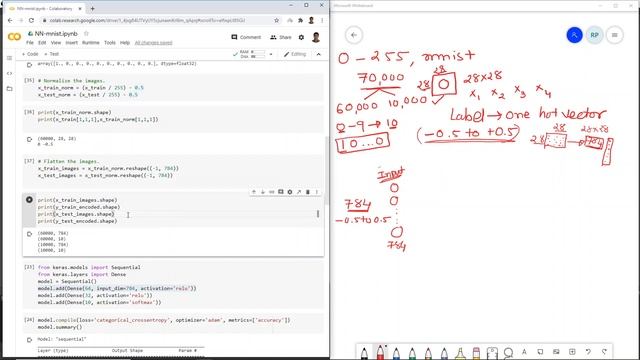Click the Google account avatar in Colab
Screen dimensions: 640x360
click(316, 37)
